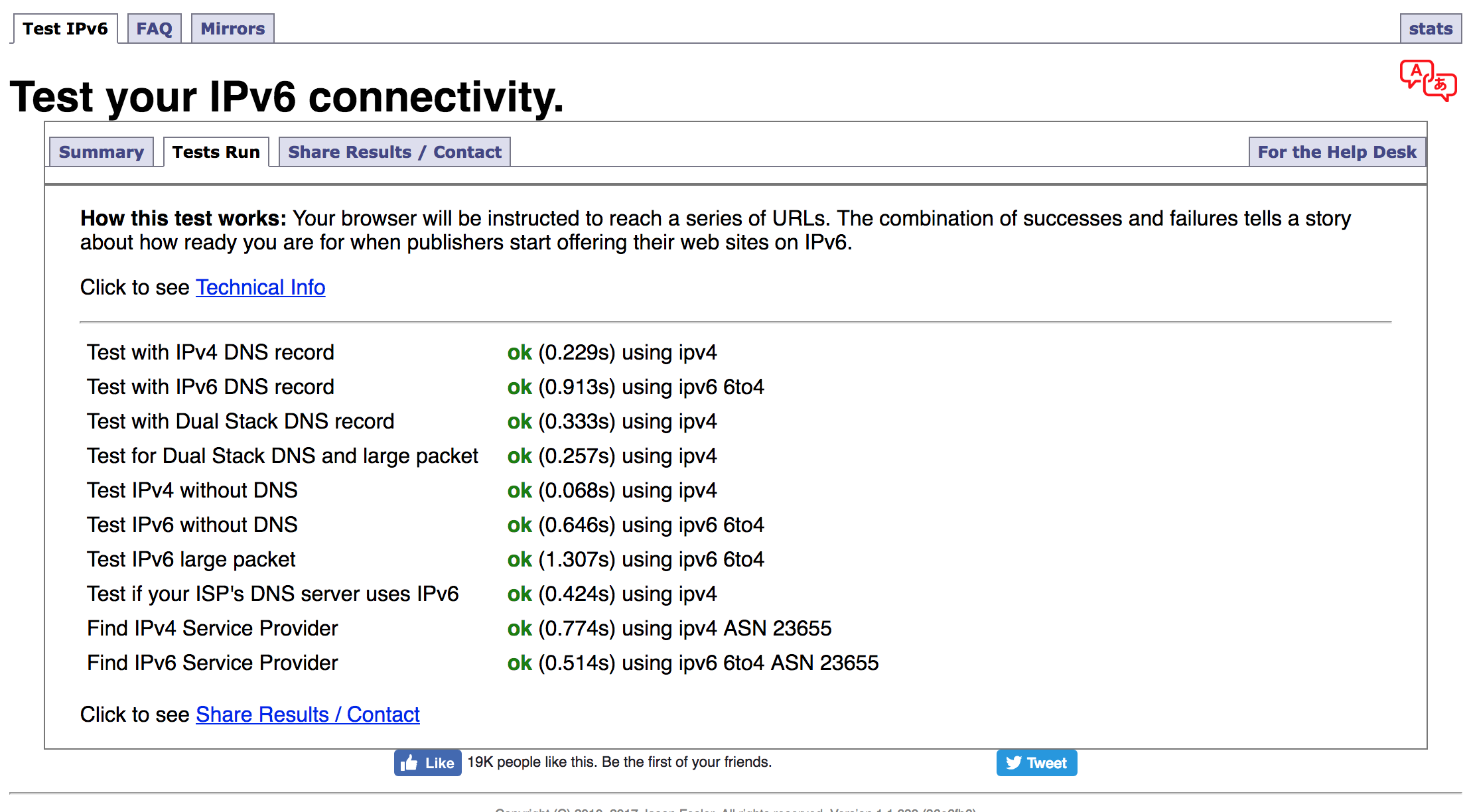
Task: Click the Find IPv4 Service Provider ASN result
Action: [669, 628]
